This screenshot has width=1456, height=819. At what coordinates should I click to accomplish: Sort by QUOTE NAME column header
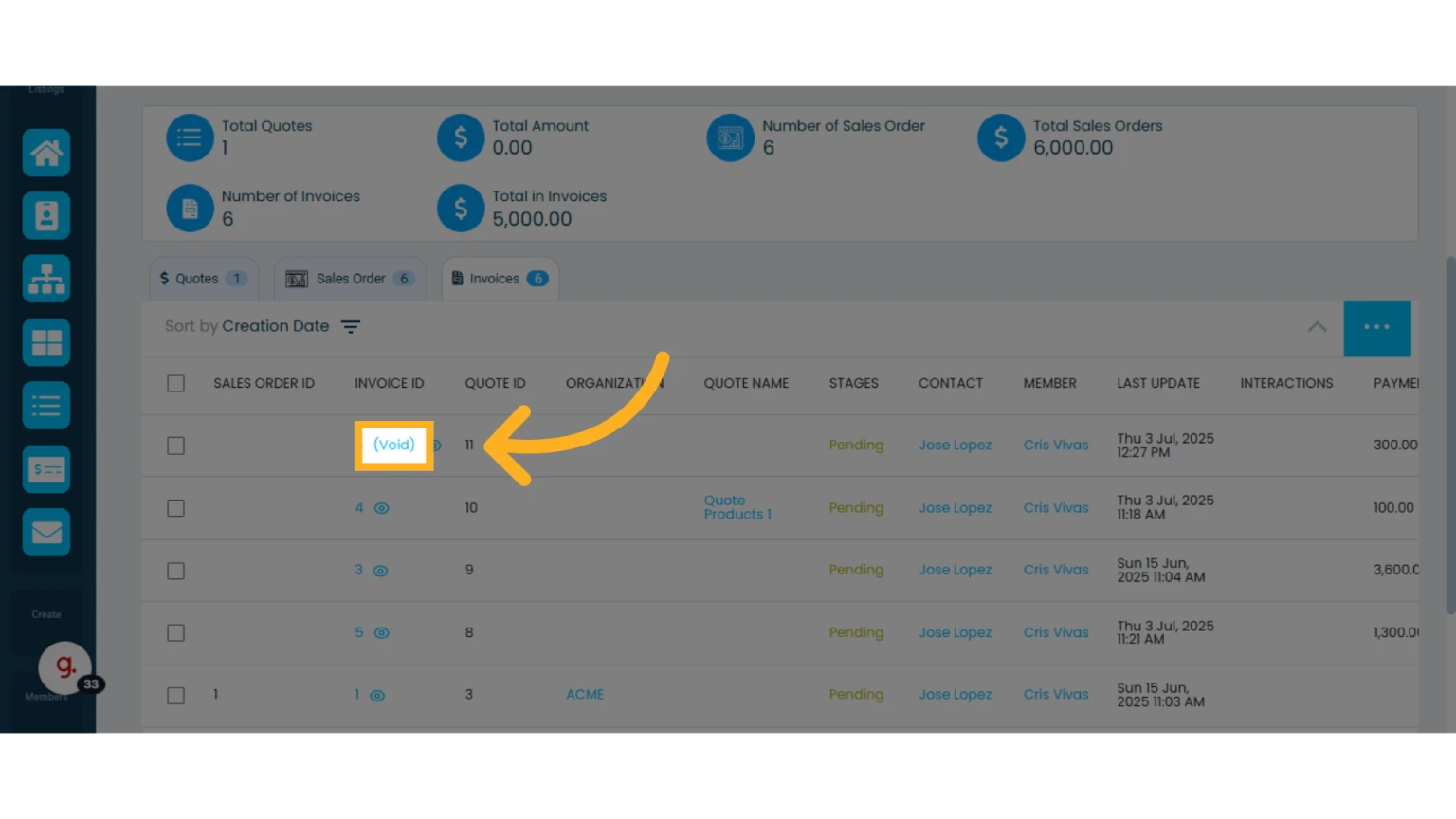point(746,383)
